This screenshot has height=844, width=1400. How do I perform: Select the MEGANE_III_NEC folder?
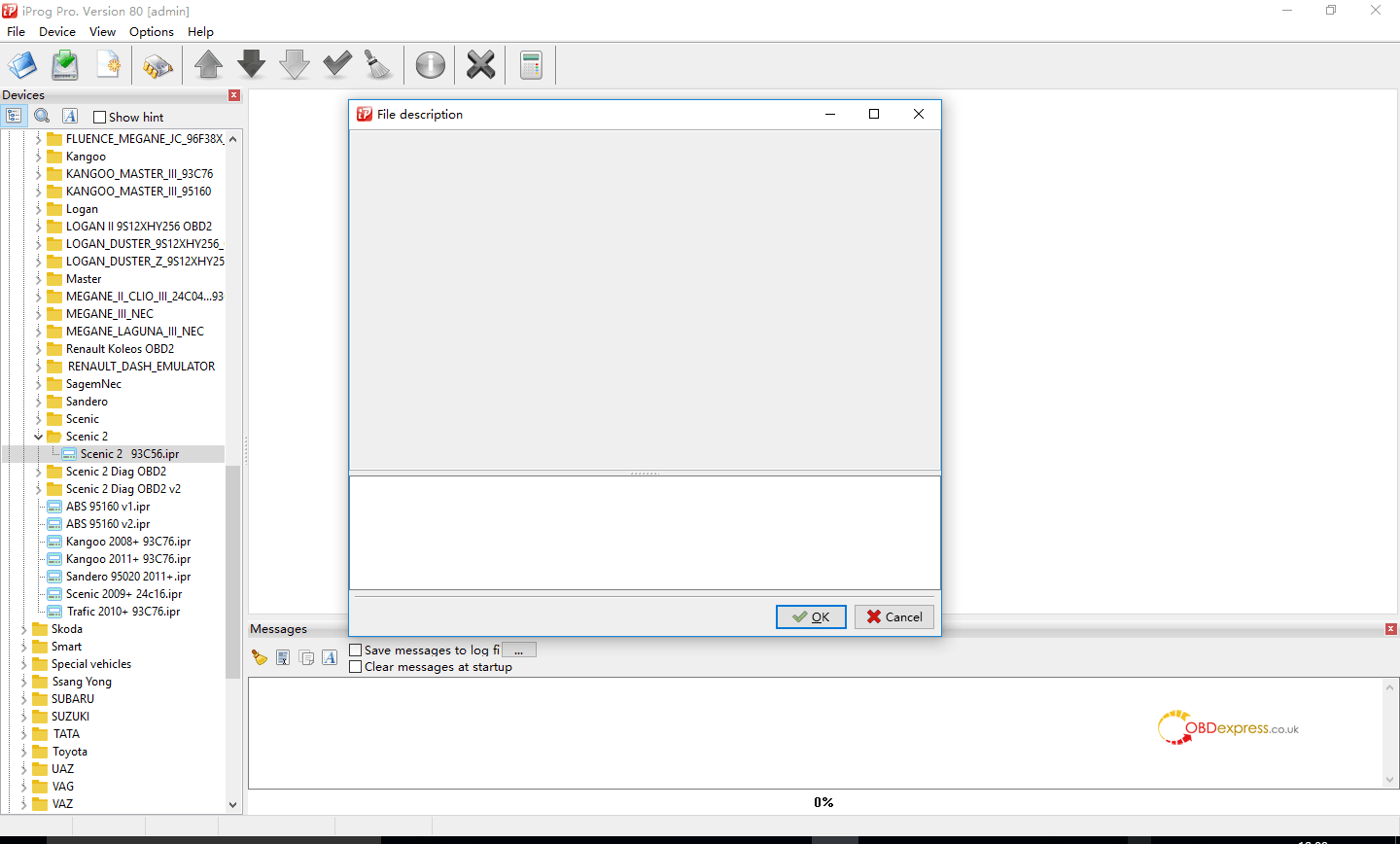pyautogui.click(x=110, y=314)
